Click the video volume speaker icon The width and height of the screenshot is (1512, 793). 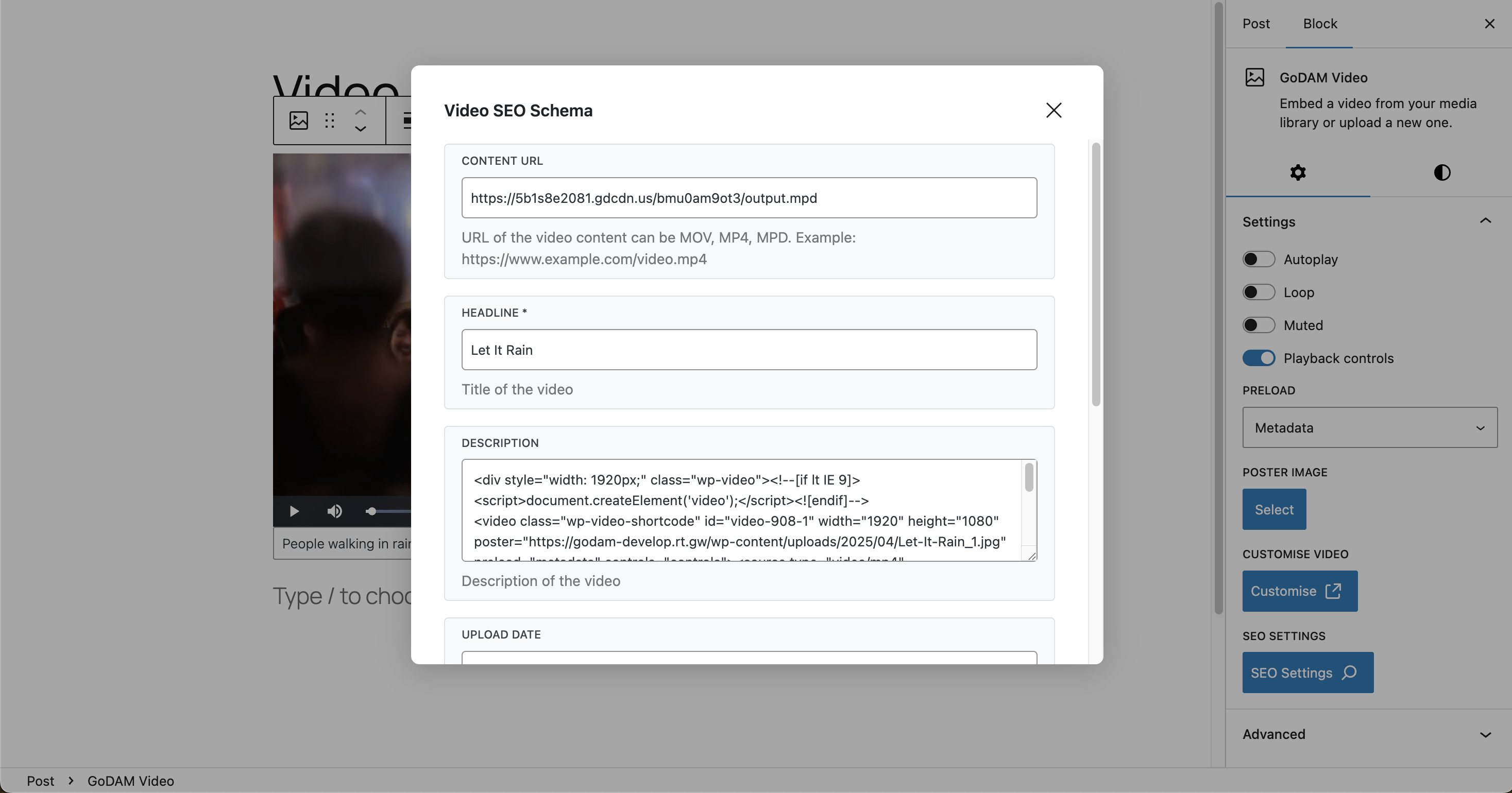(x=334, y=511)
